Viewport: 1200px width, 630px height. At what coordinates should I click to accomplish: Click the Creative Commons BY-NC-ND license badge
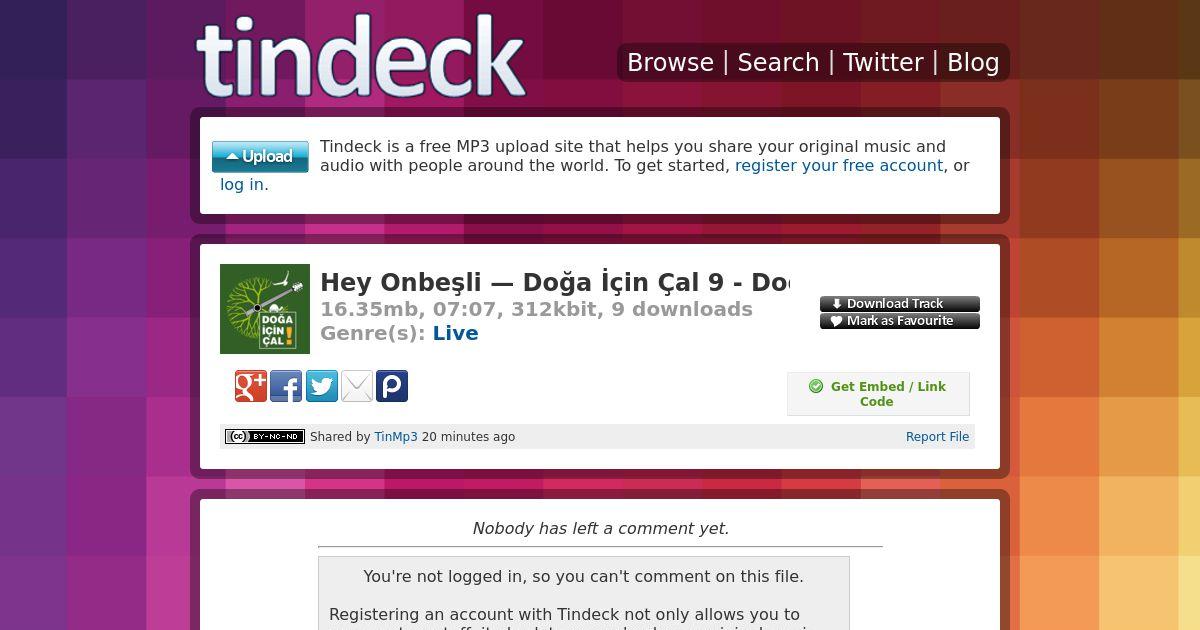(x=265, y=436)
